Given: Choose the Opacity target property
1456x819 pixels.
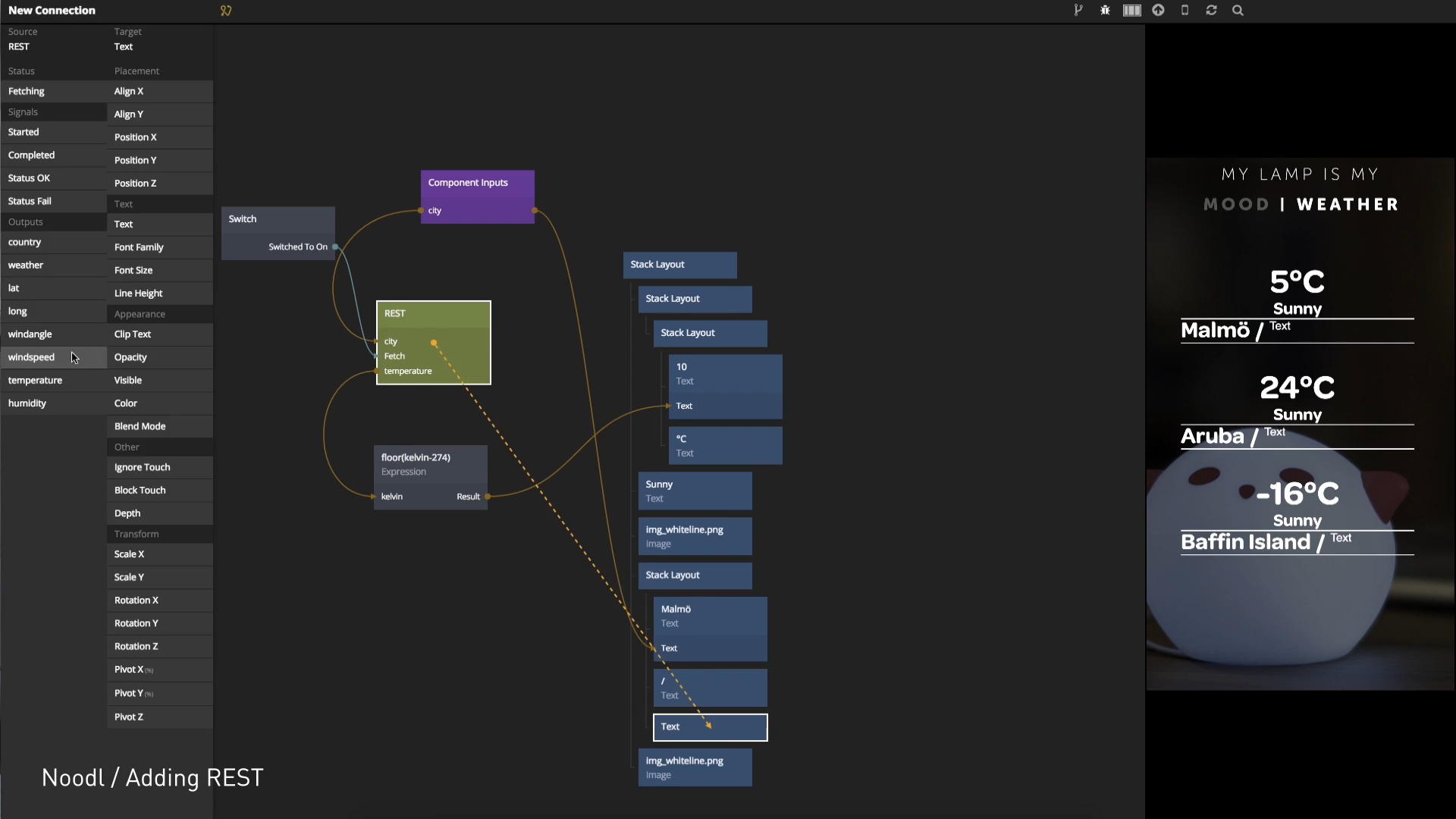Looking at the screenshot, I should tap(130, 357).
